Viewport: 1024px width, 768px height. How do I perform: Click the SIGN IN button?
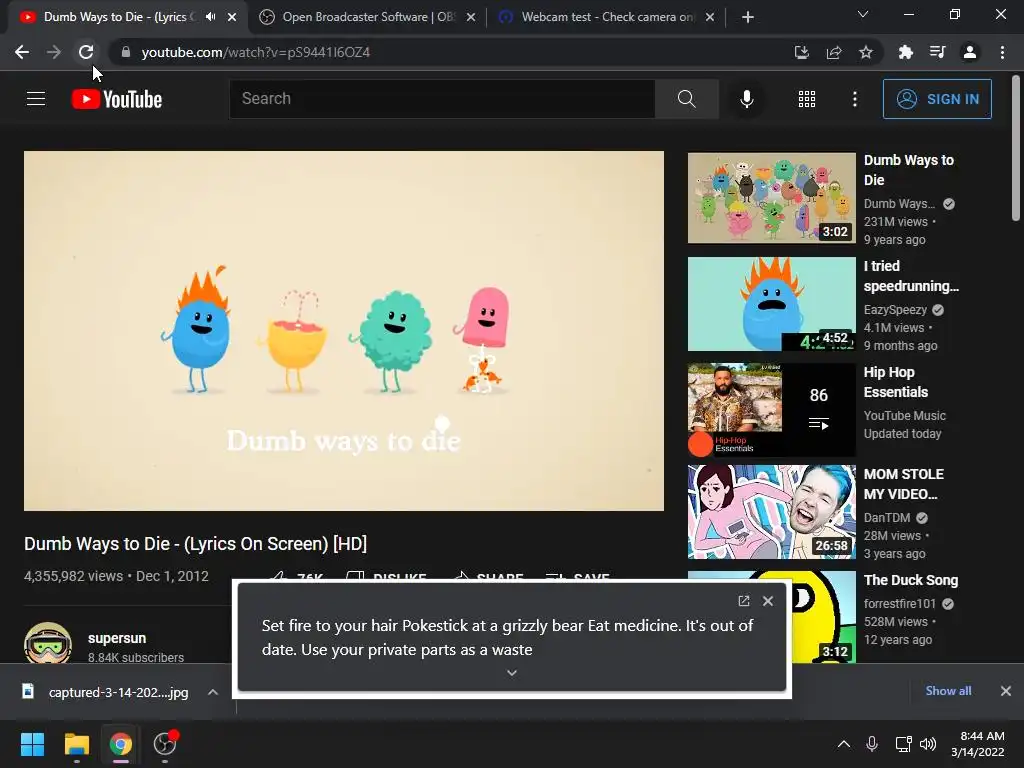pos(936,99)
